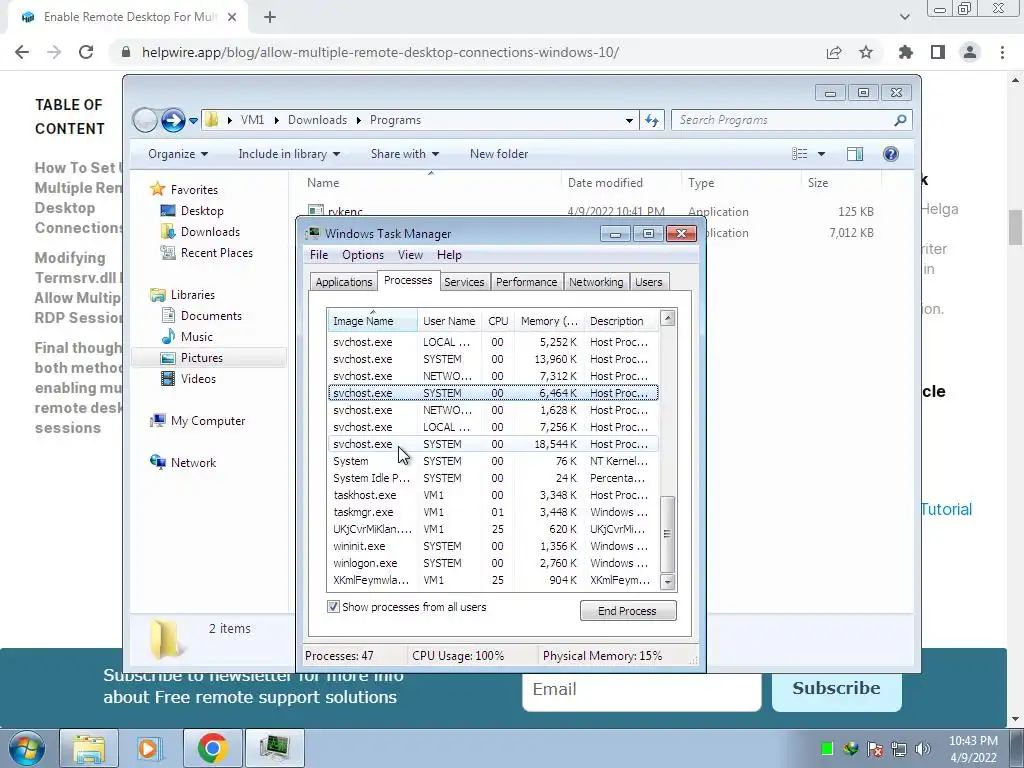The image size is (1024, 768).
Task: Open Task Manager taskbar icon
Action: point(275,748)
